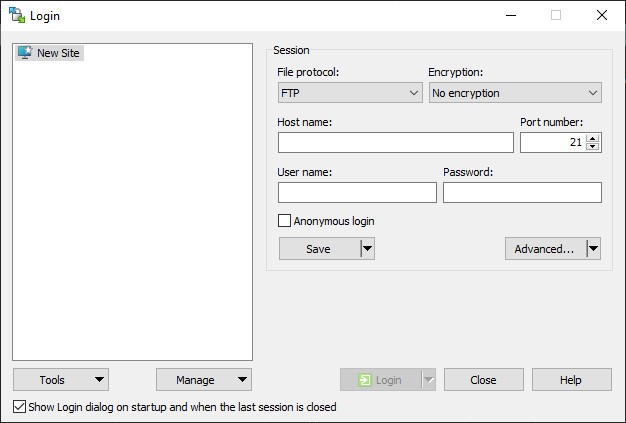
Task: Open the Encryption dropdown
Action: tap(515, 93)
